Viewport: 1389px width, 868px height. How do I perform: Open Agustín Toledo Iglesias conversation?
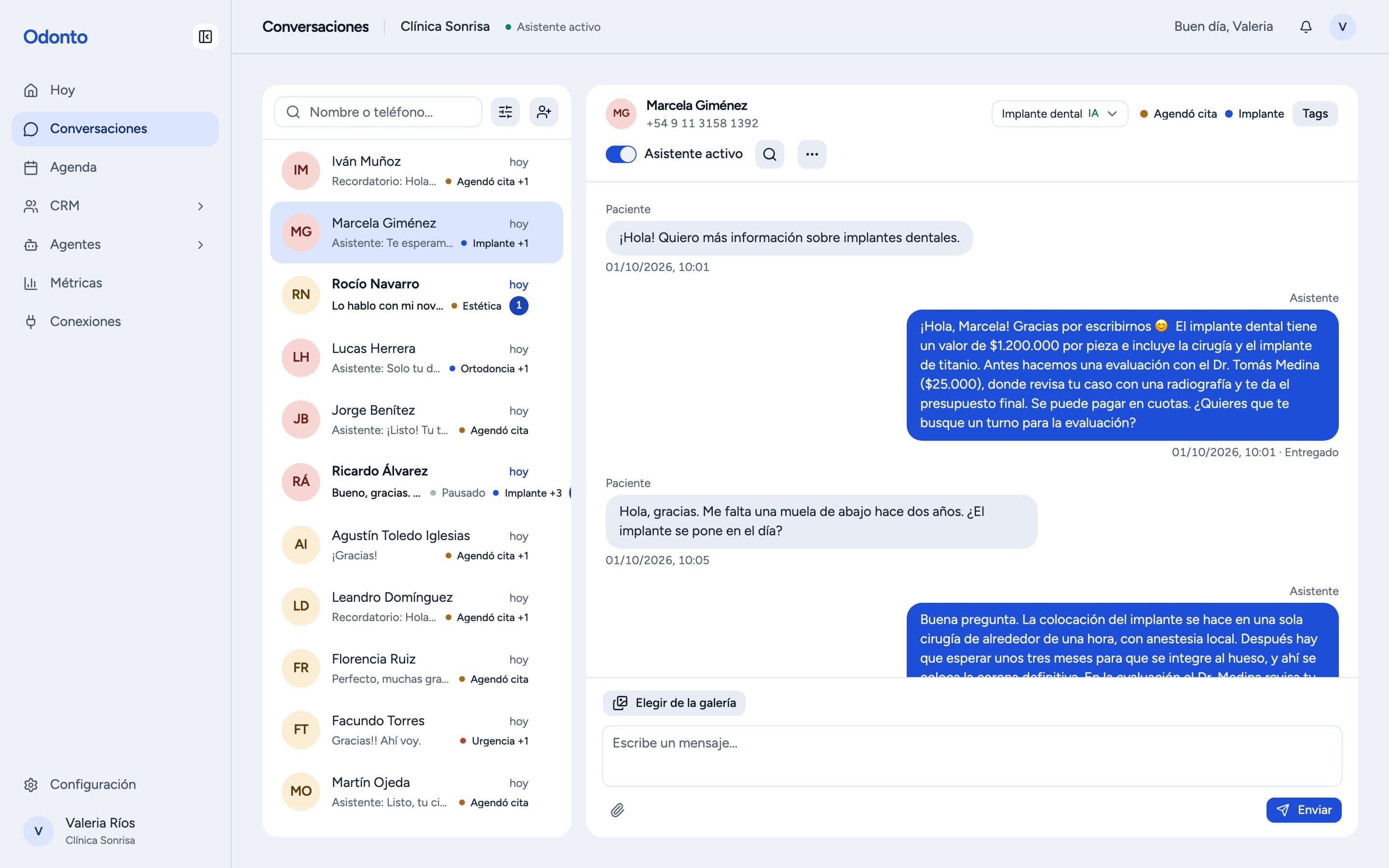[416, 545]
